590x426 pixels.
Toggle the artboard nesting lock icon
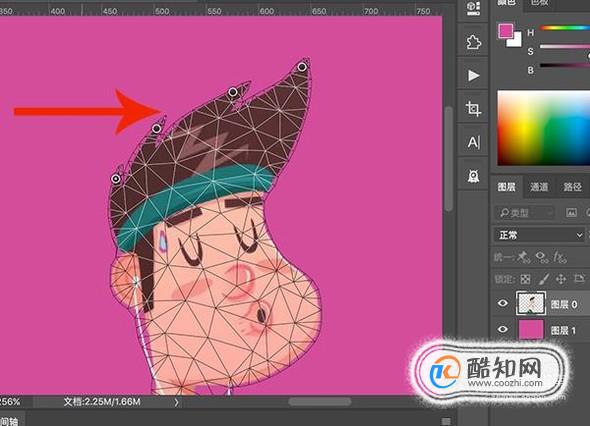(x=579, y=279)
